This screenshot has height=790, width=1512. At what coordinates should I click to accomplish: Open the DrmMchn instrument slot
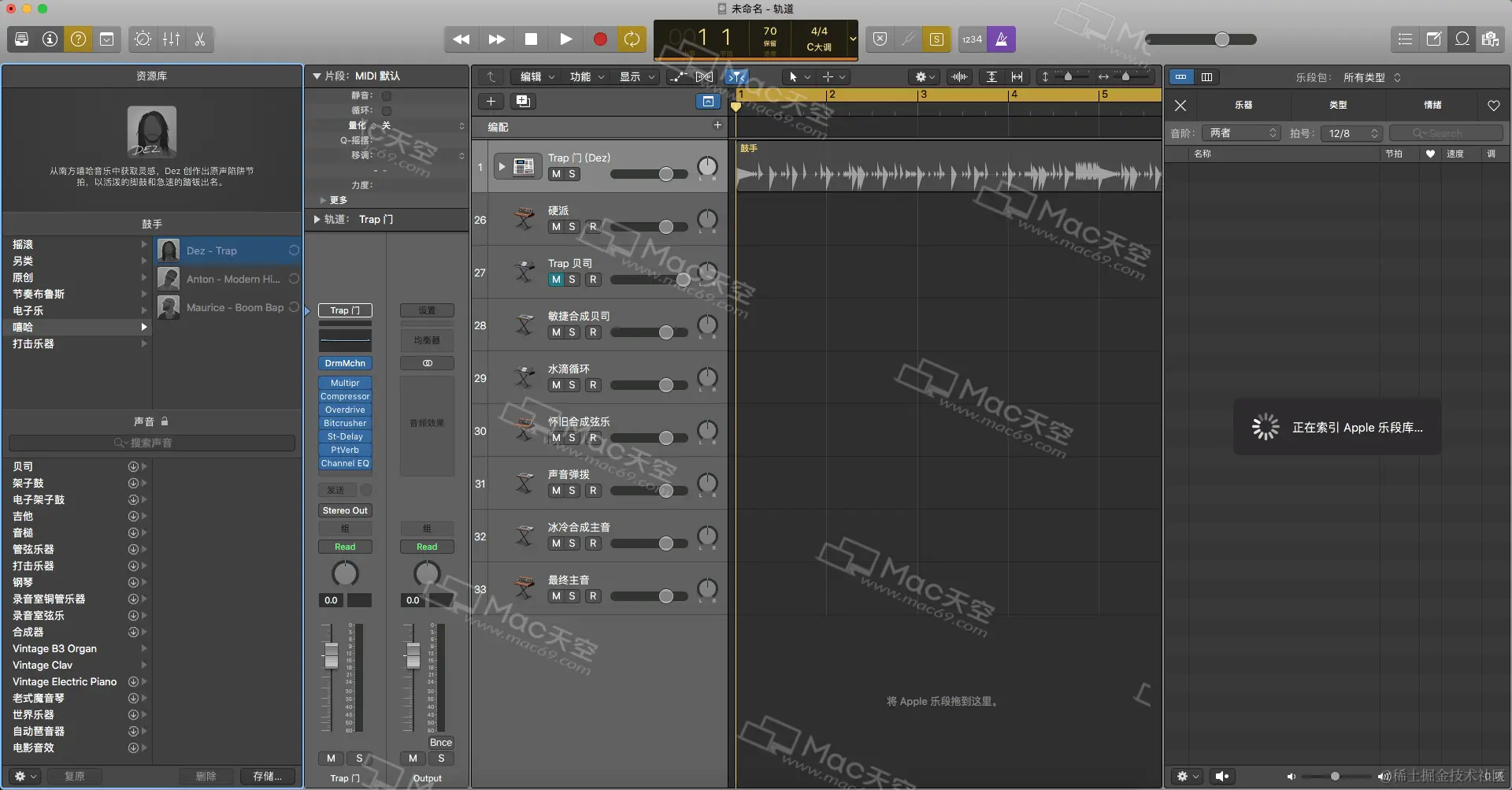tap(345, 364)
